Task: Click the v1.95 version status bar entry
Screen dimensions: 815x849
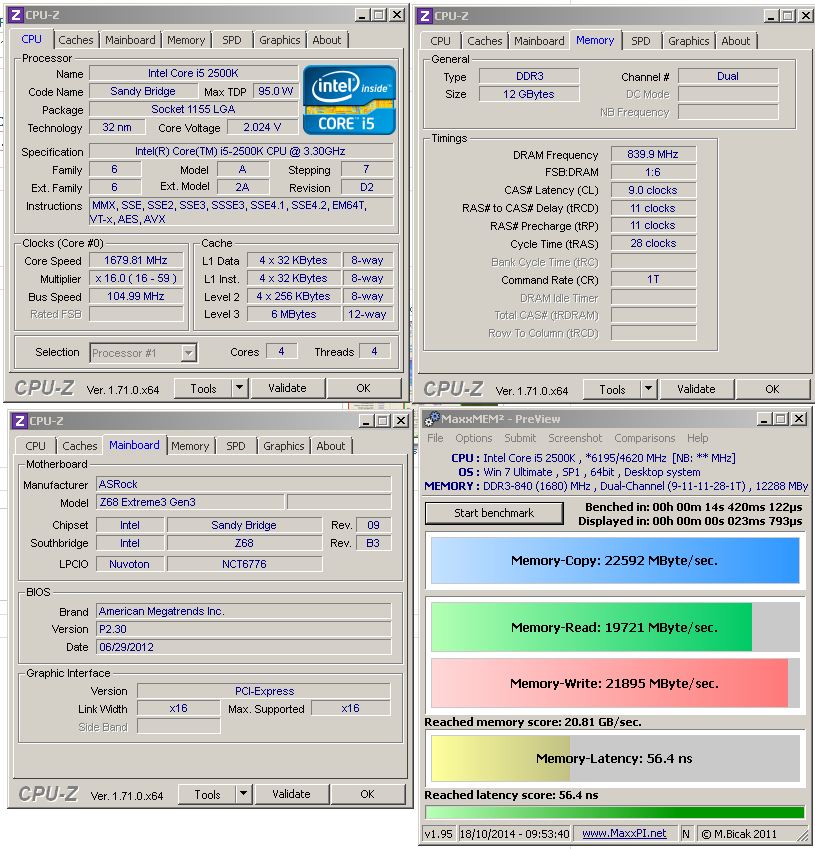Action: pos(438,834)
